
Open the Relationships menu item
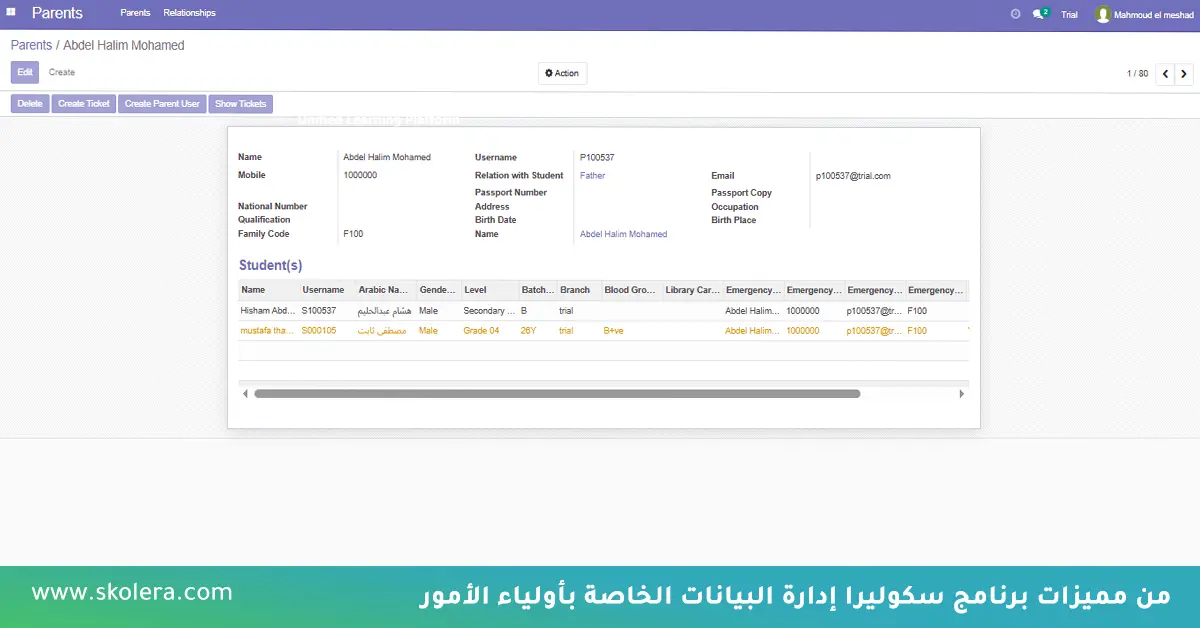click(x=189, y=13)
